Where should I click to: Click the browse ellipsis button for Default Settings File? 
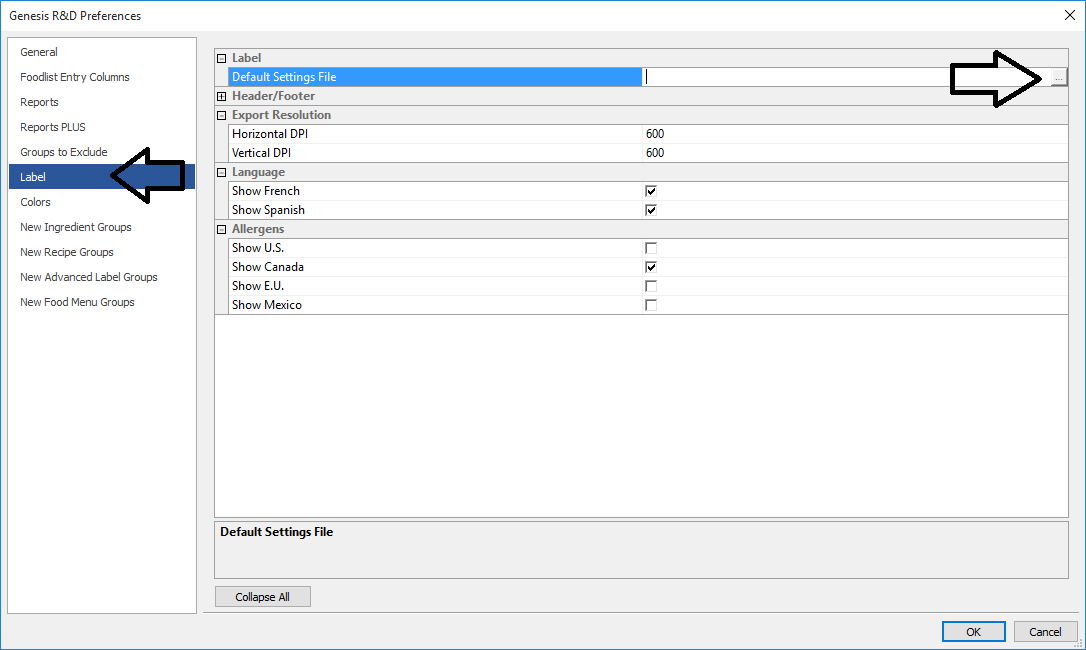point(1058,77)
